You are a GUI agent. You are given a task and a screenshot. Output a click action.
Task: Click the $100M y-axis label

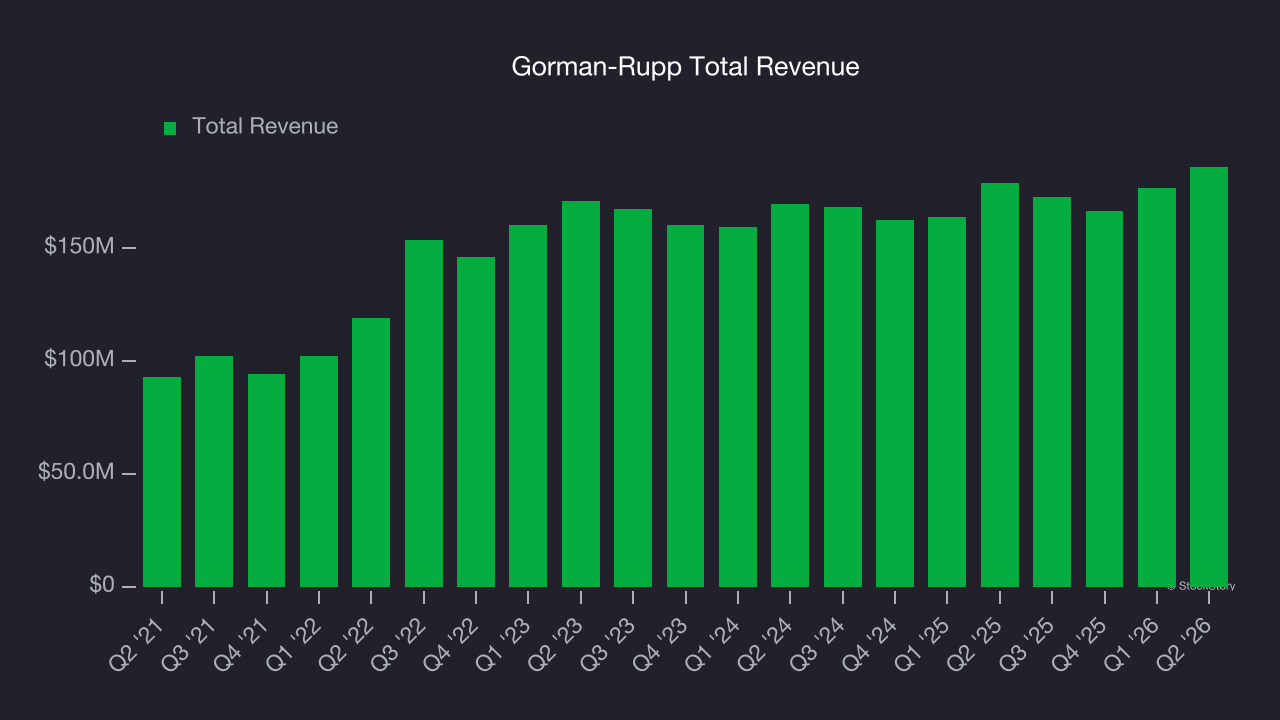[78, 360]
